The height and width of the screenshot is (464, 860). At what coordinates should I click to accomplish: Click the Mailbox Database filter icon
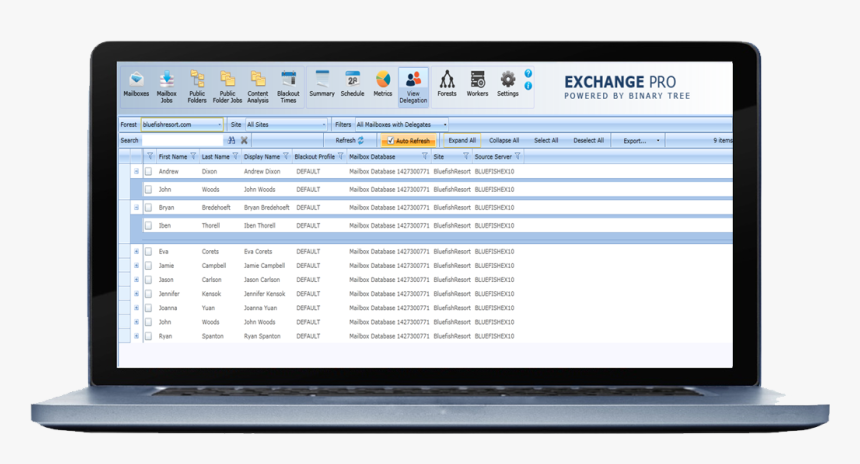click(425, 156)
